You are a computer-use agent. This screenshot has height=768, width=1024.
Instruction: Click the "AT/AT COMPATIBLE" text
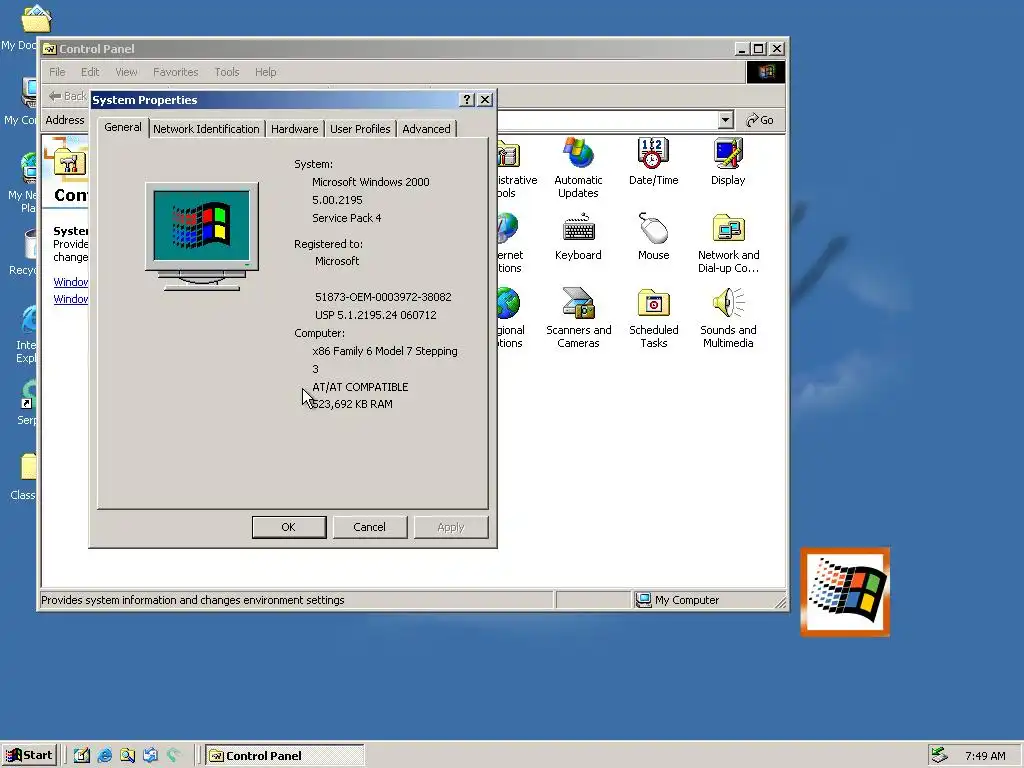point(360,387)
